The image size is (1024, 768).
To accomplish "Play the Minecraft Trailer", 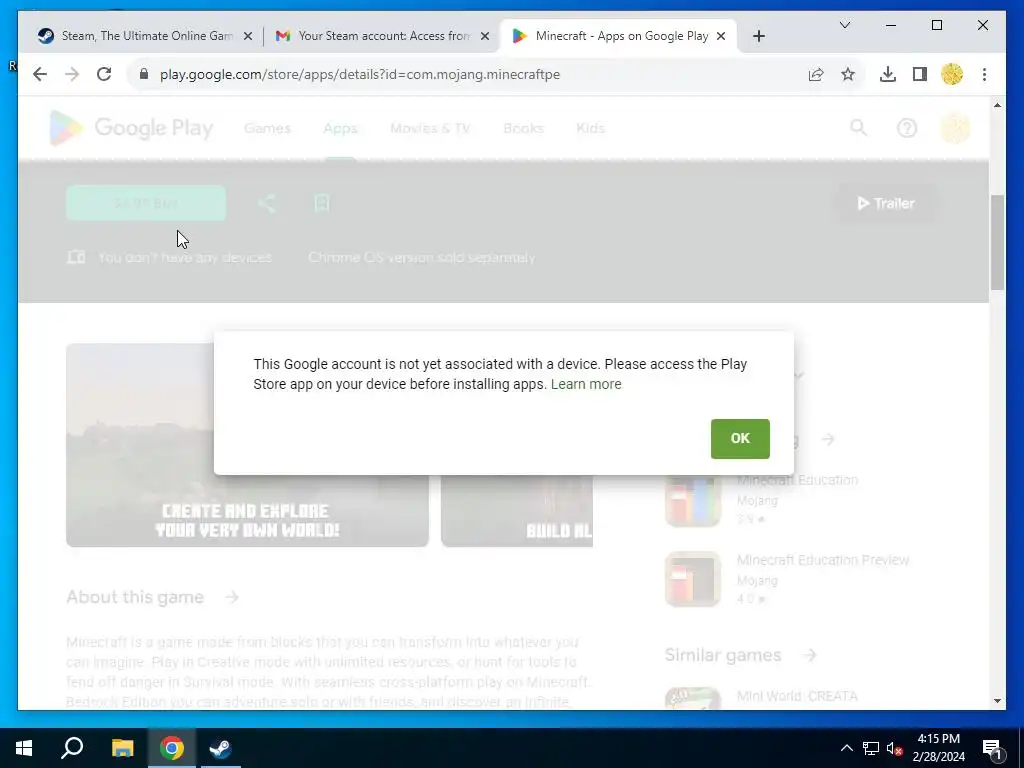I will point(886,203).
